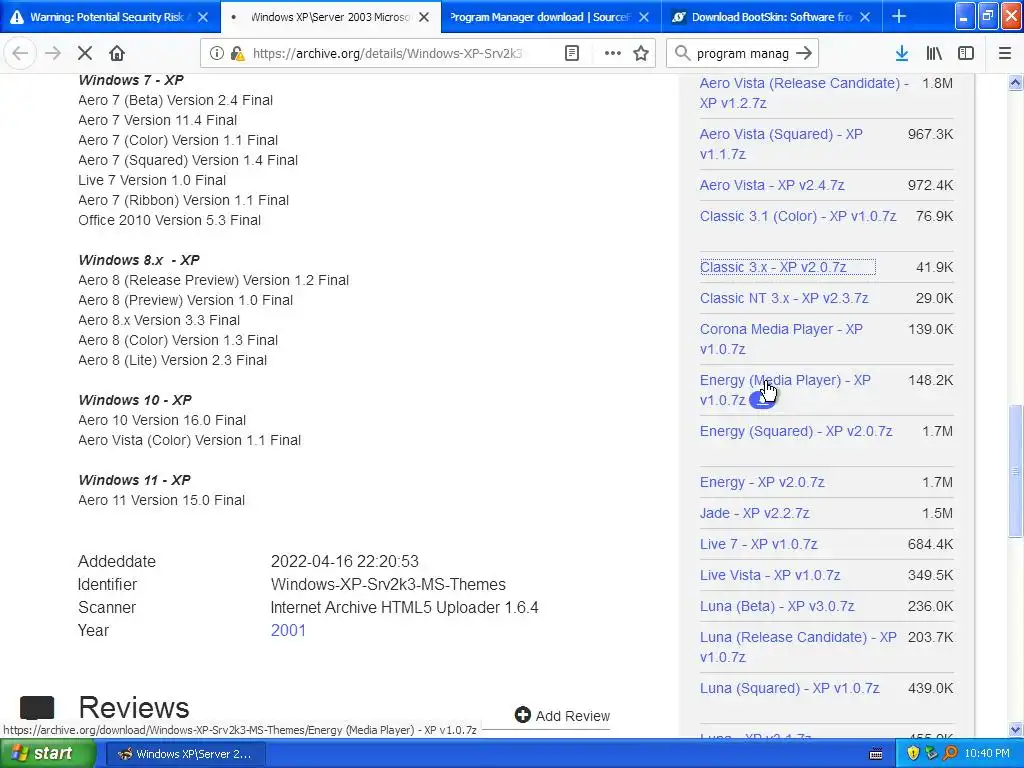Image resolution: width=1024 pixels, height=768 pixels.
Task: Download Corona Media Player - XP v1.0.7z
Action: pos(781,339)
